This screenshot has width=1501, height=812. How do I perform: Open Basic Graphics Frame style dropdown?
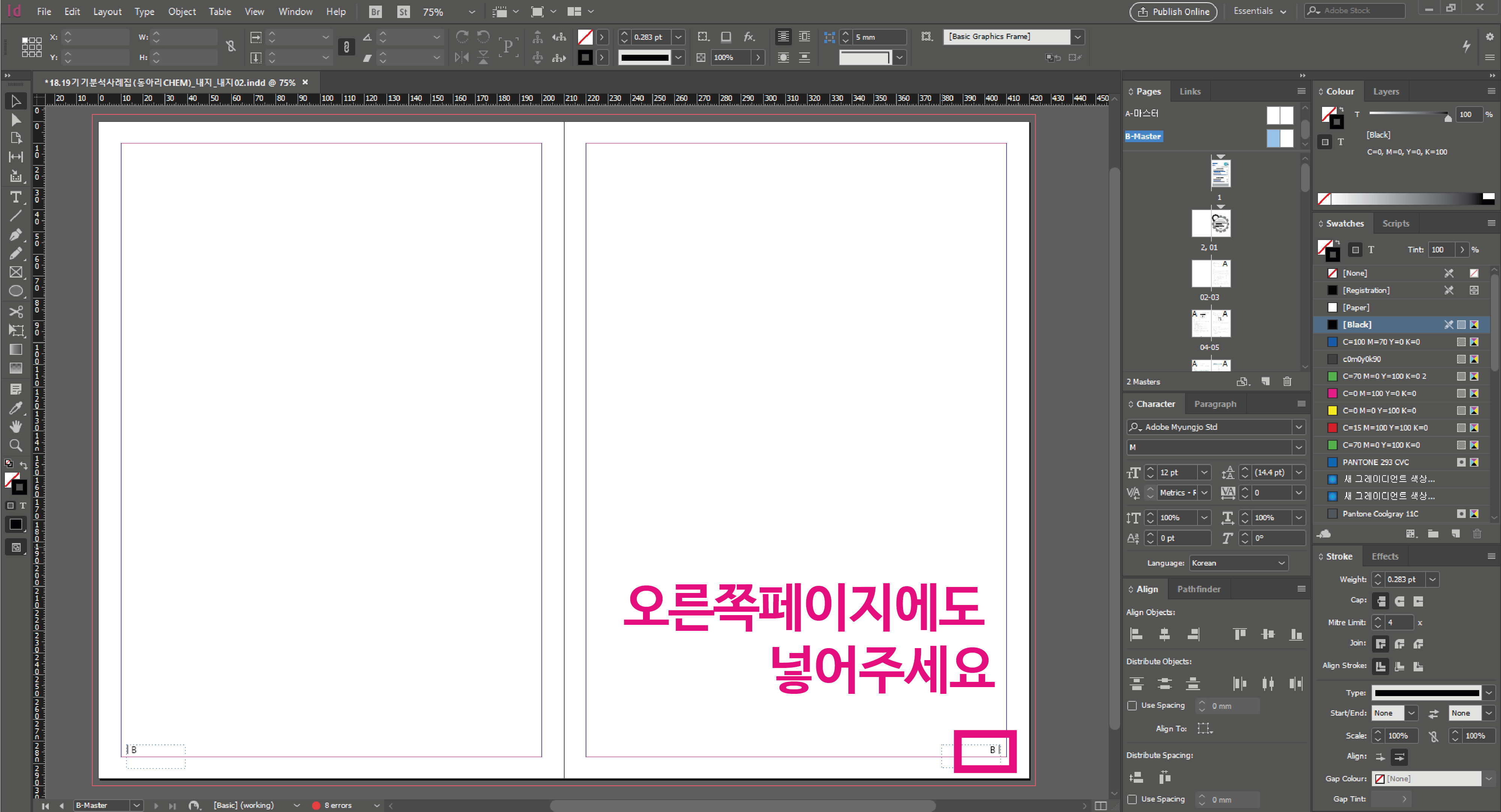[1077, 37]
